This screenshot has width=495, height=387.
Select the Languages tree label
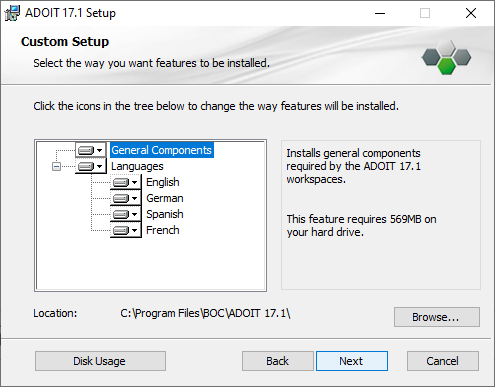click(137, 166)
